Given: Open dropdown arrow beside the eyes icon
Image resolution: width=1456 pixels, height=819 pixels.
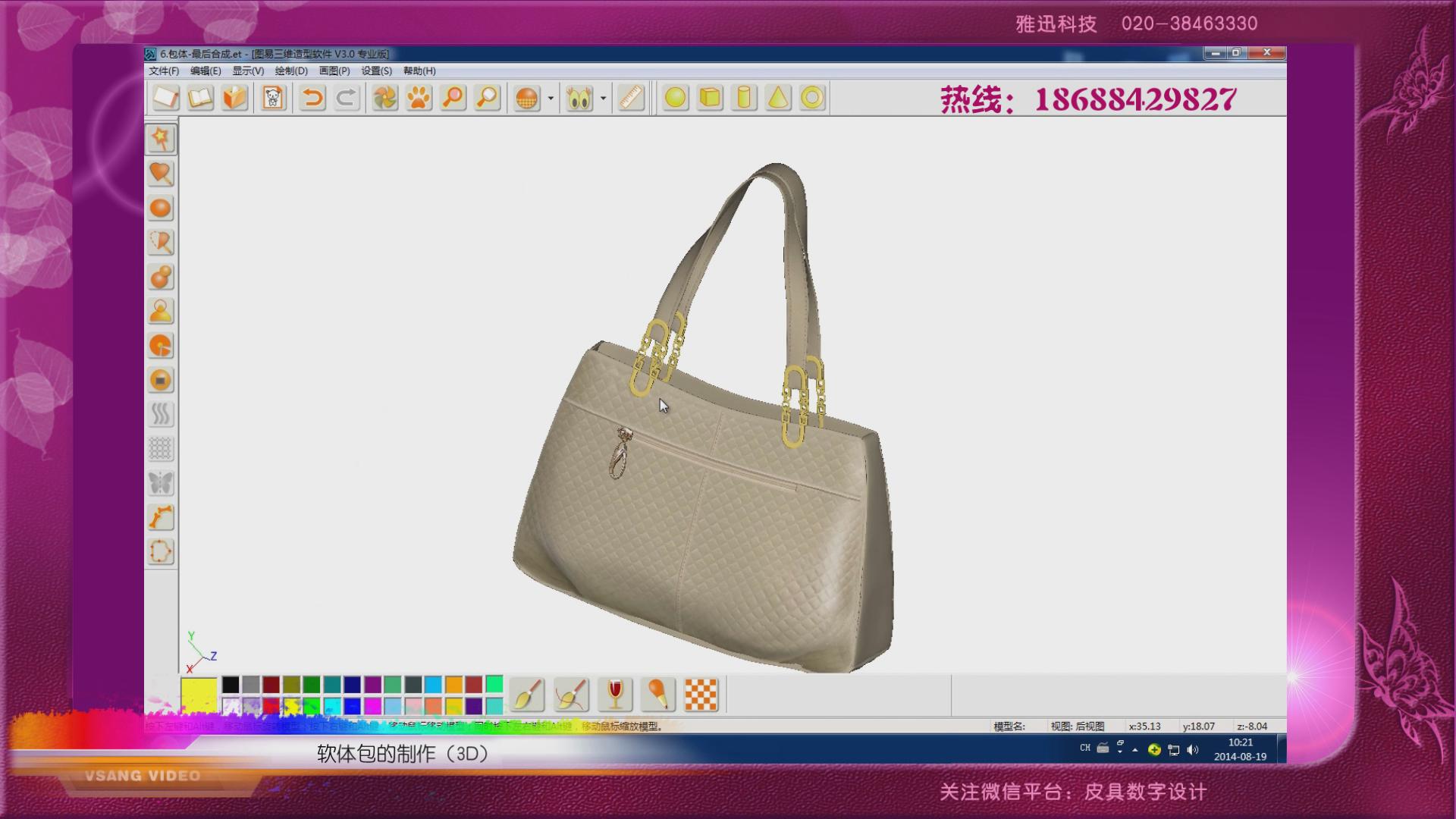Looking at the screenshot, I should coord(604,98).
